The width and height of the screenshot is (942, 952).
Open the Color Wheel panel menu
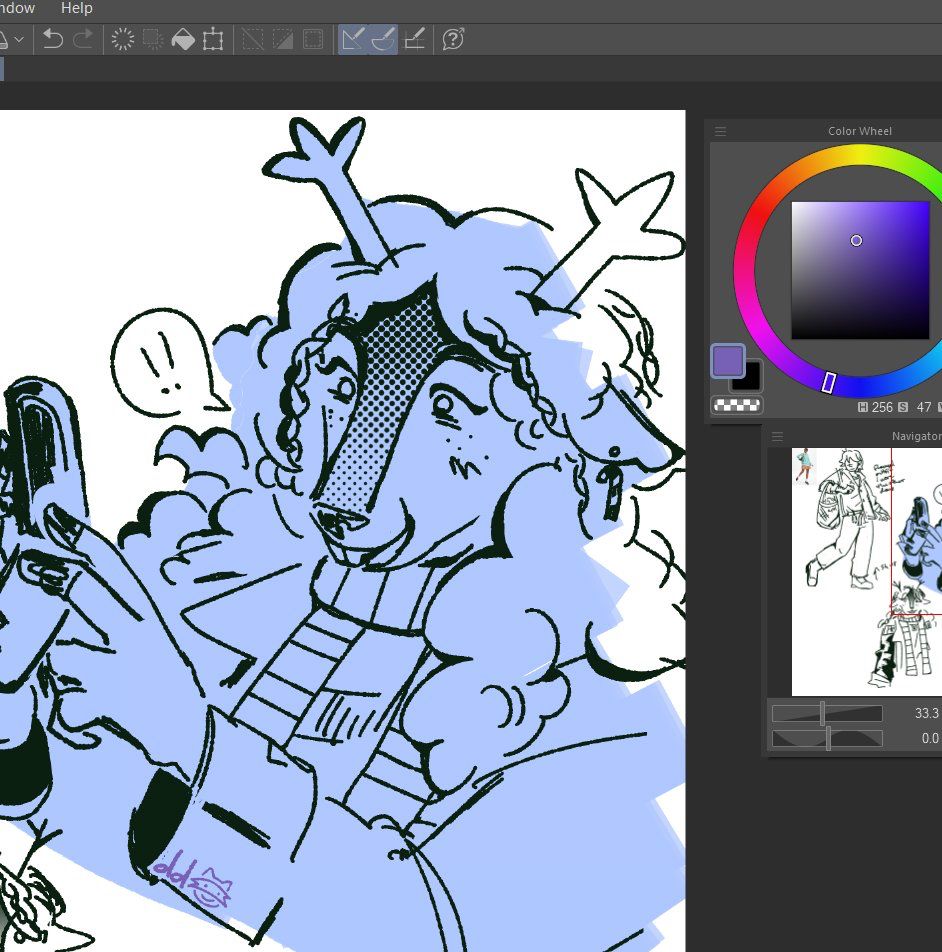[x=720, y=131]
